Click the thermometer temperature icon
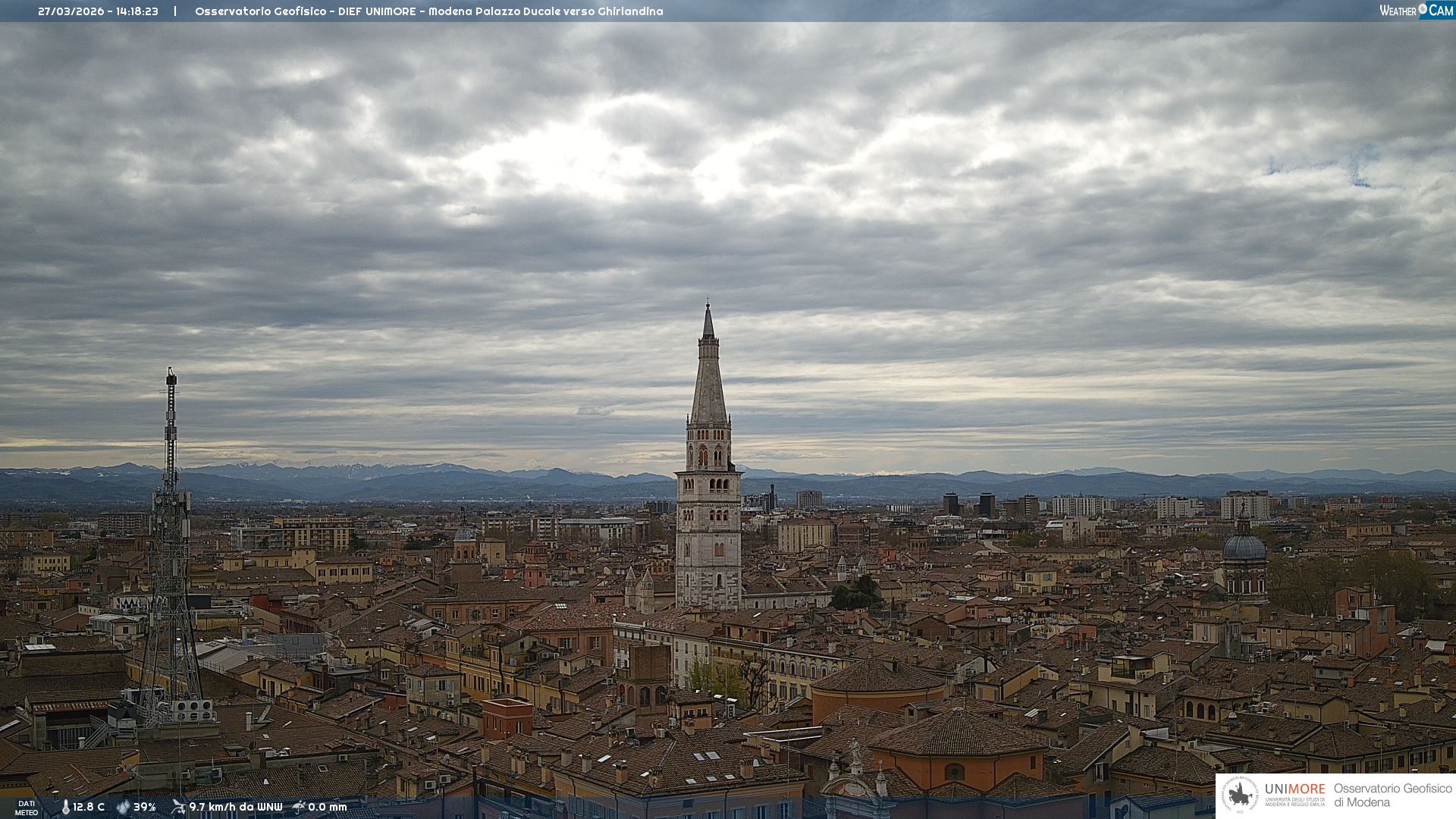The width and height of the screenshot is (1456, 819). (x=65, y=807)
